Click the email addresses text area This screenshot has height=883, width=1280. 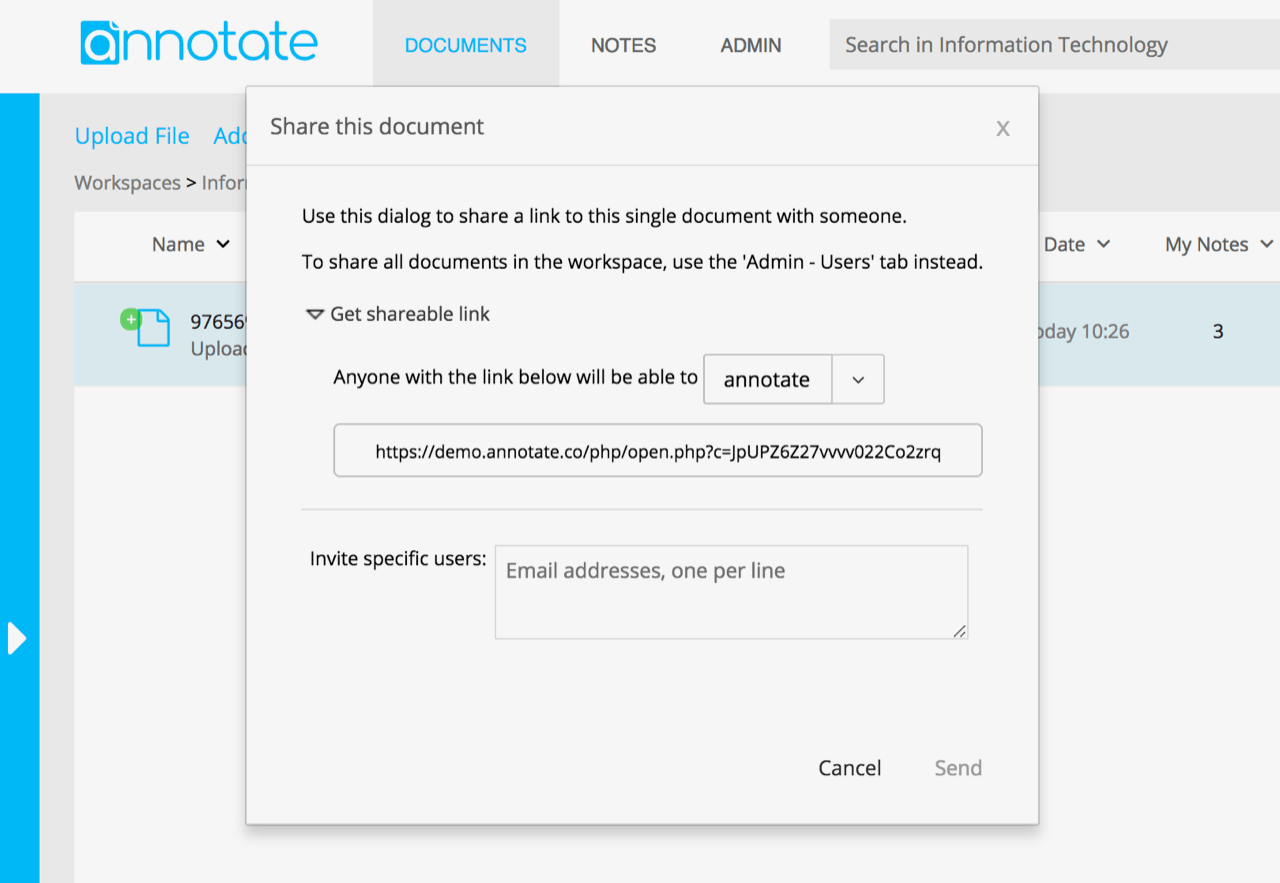[731, 592]
